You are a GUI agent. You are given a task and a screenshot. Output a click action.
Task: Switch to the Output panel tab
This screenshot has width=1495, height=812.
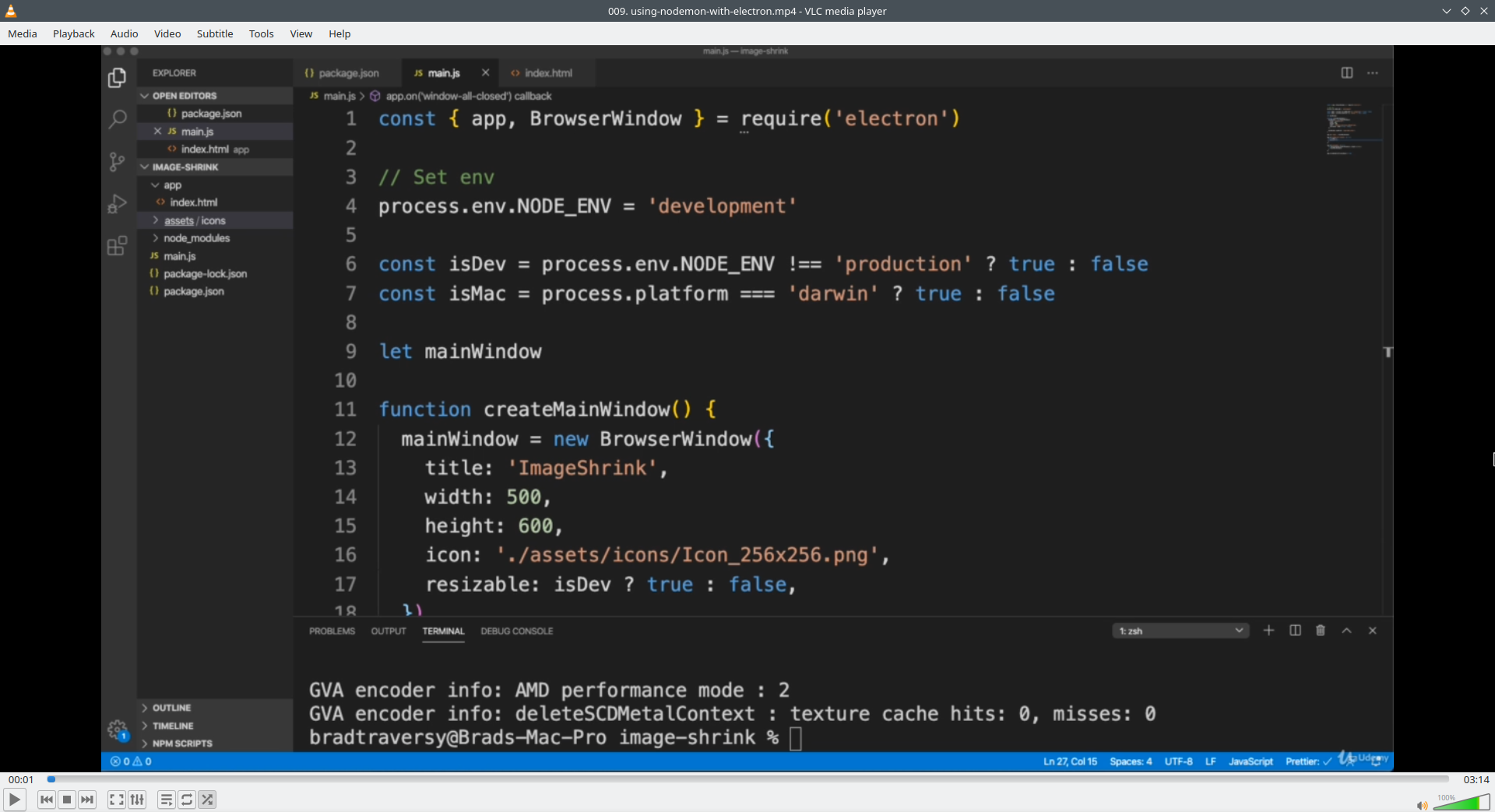coord(389,631)
